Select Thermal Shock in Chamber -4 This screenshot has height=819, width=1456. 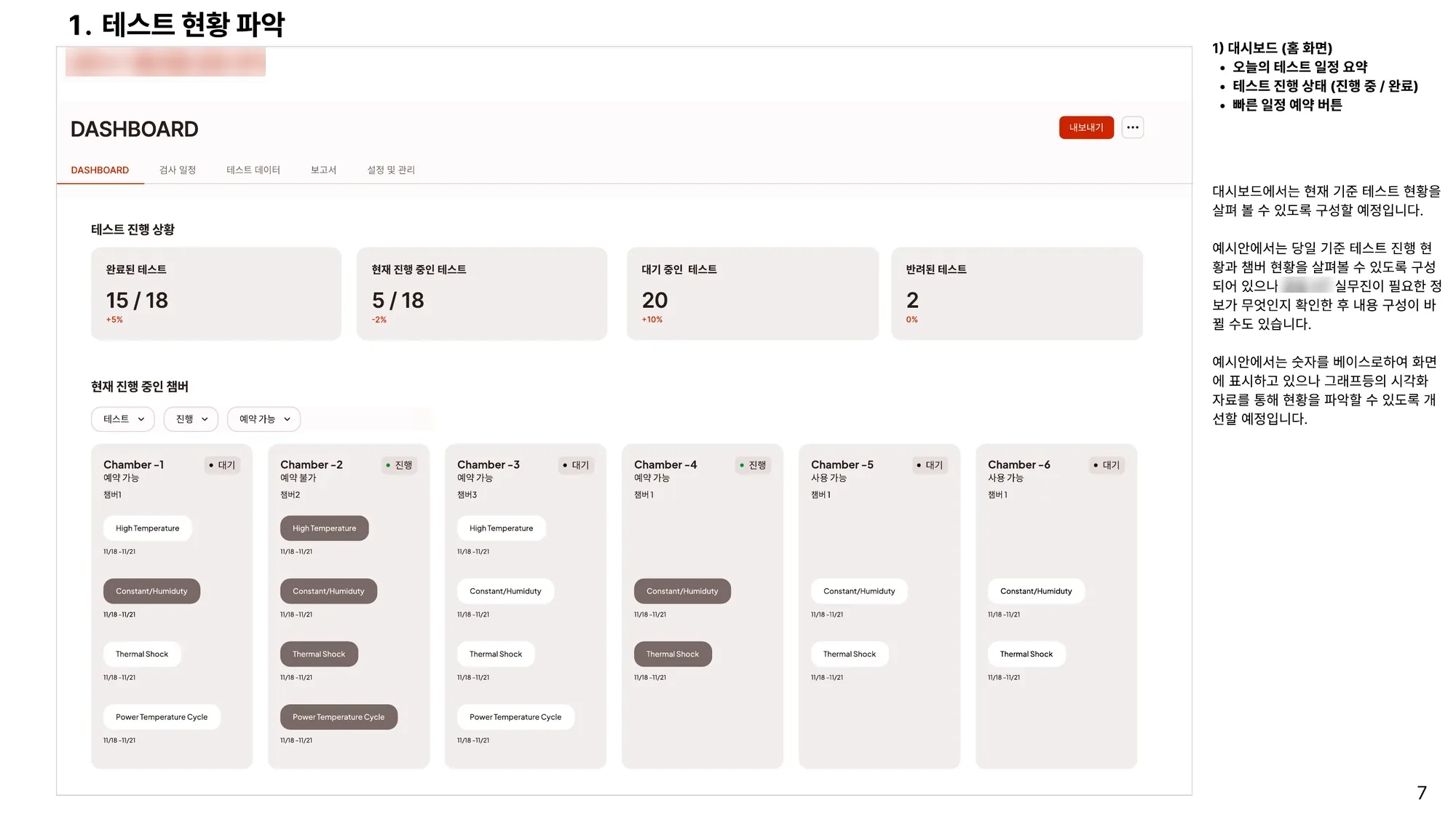pyautogui.click(x=673, y=654)
